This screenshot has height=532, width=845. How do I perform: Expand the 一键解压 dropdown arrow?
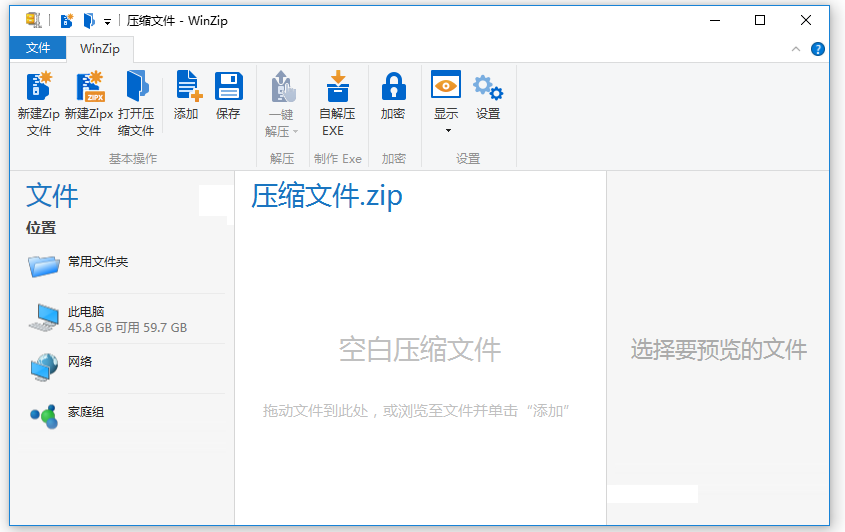(x=295, y=132)
